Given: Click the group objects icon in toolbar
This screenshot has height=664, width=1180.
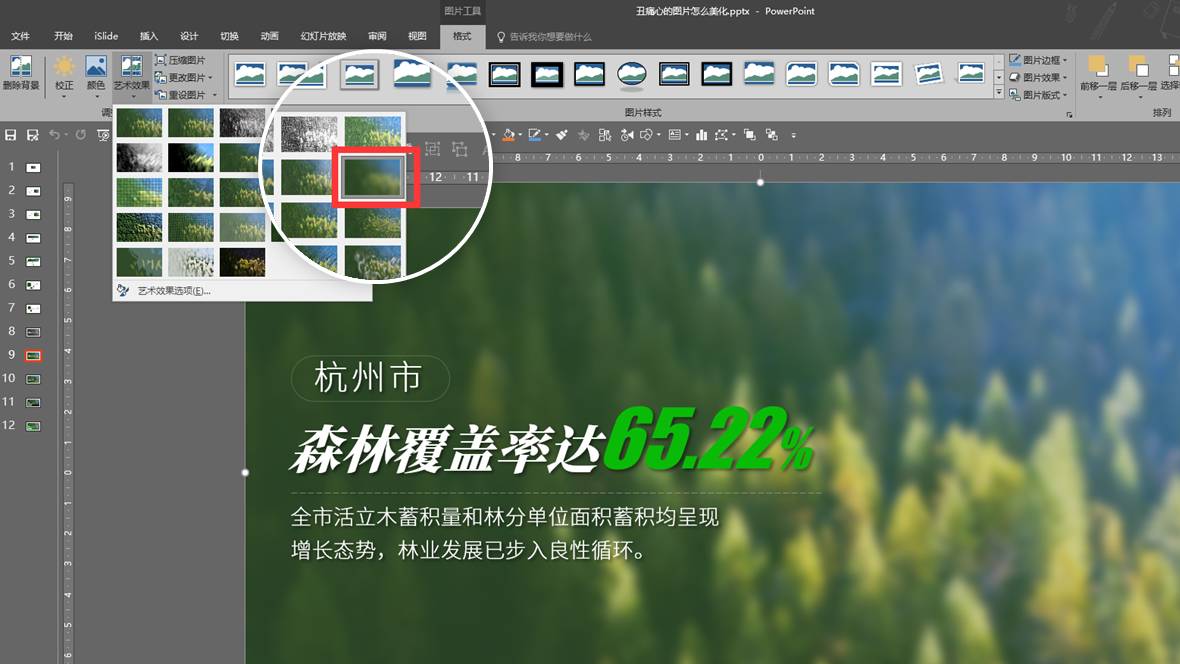Looking at the screenshot, I should tap(750, 135).
